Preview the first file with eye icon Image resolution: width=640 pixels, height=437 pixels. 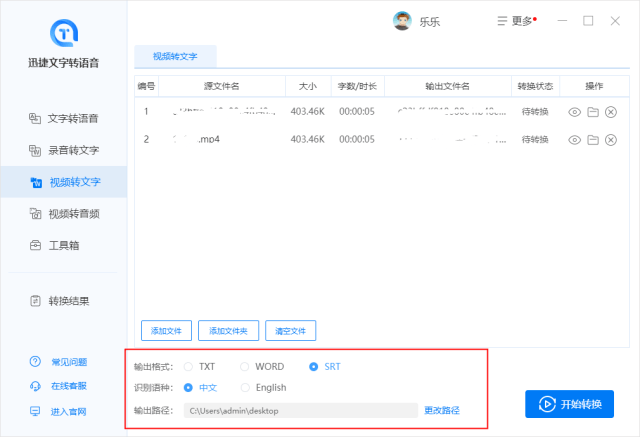tap(574, 112)
